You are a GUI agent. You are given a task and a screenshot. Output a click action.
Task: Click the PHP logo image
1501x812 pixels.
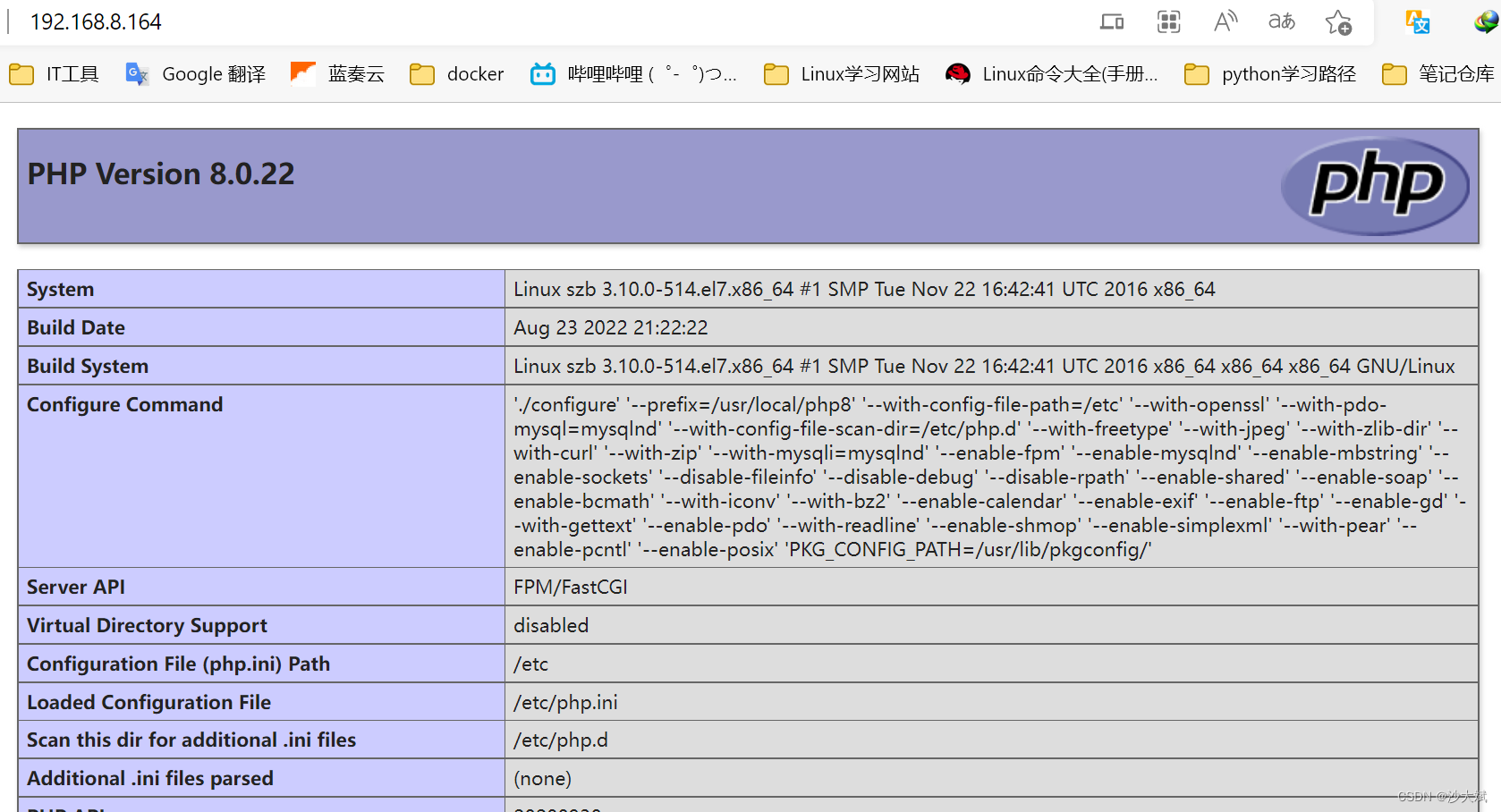tap(1376, 186)
